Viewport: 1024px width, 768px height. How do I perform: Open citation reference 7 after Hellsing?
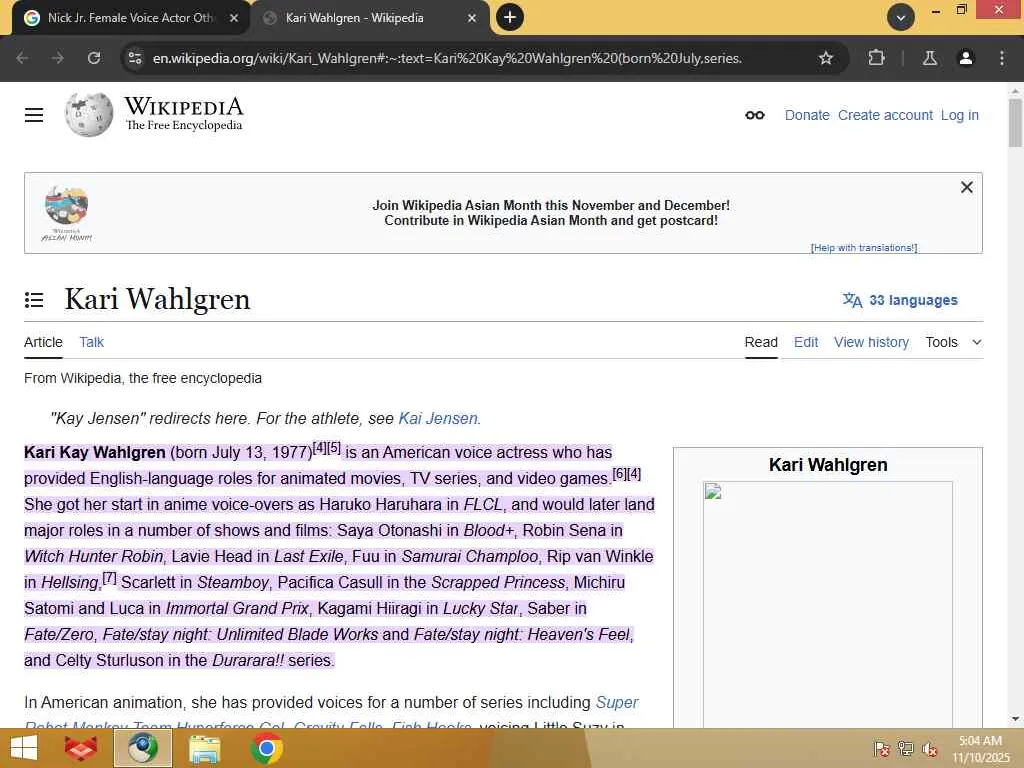click(x=109, y=578)
